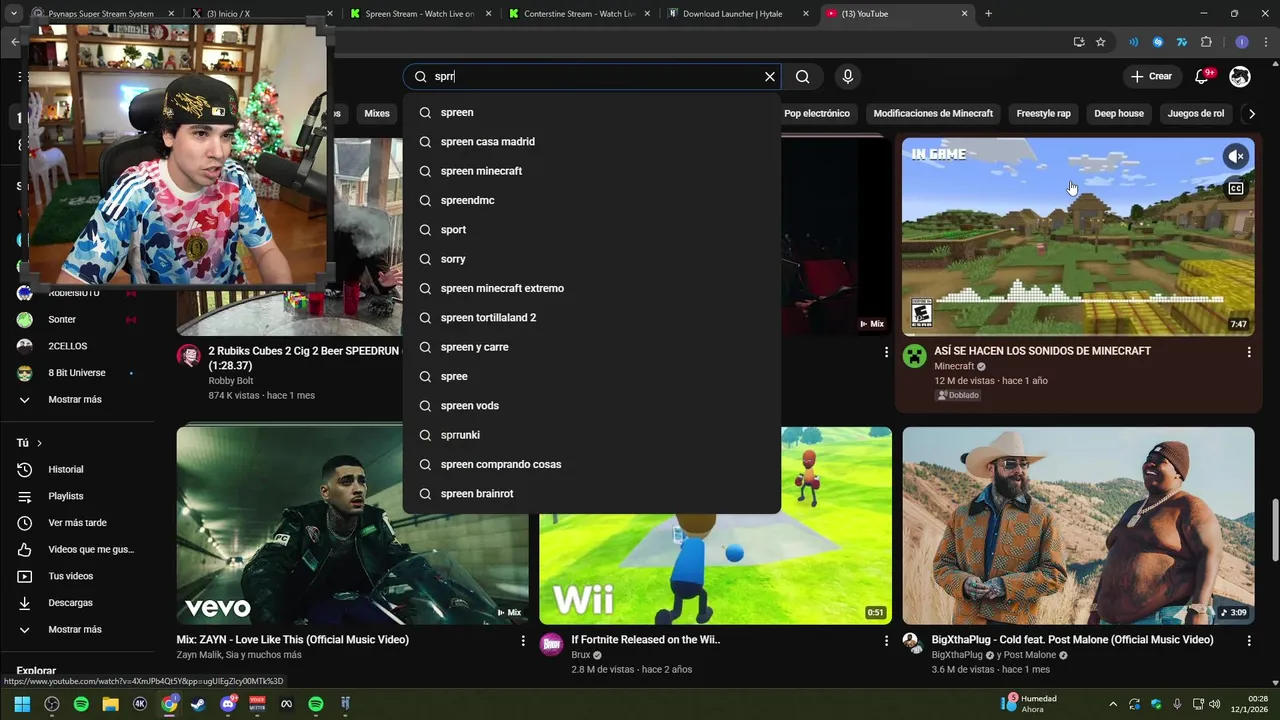Expand the Tú section chevron

click(39, 443)
